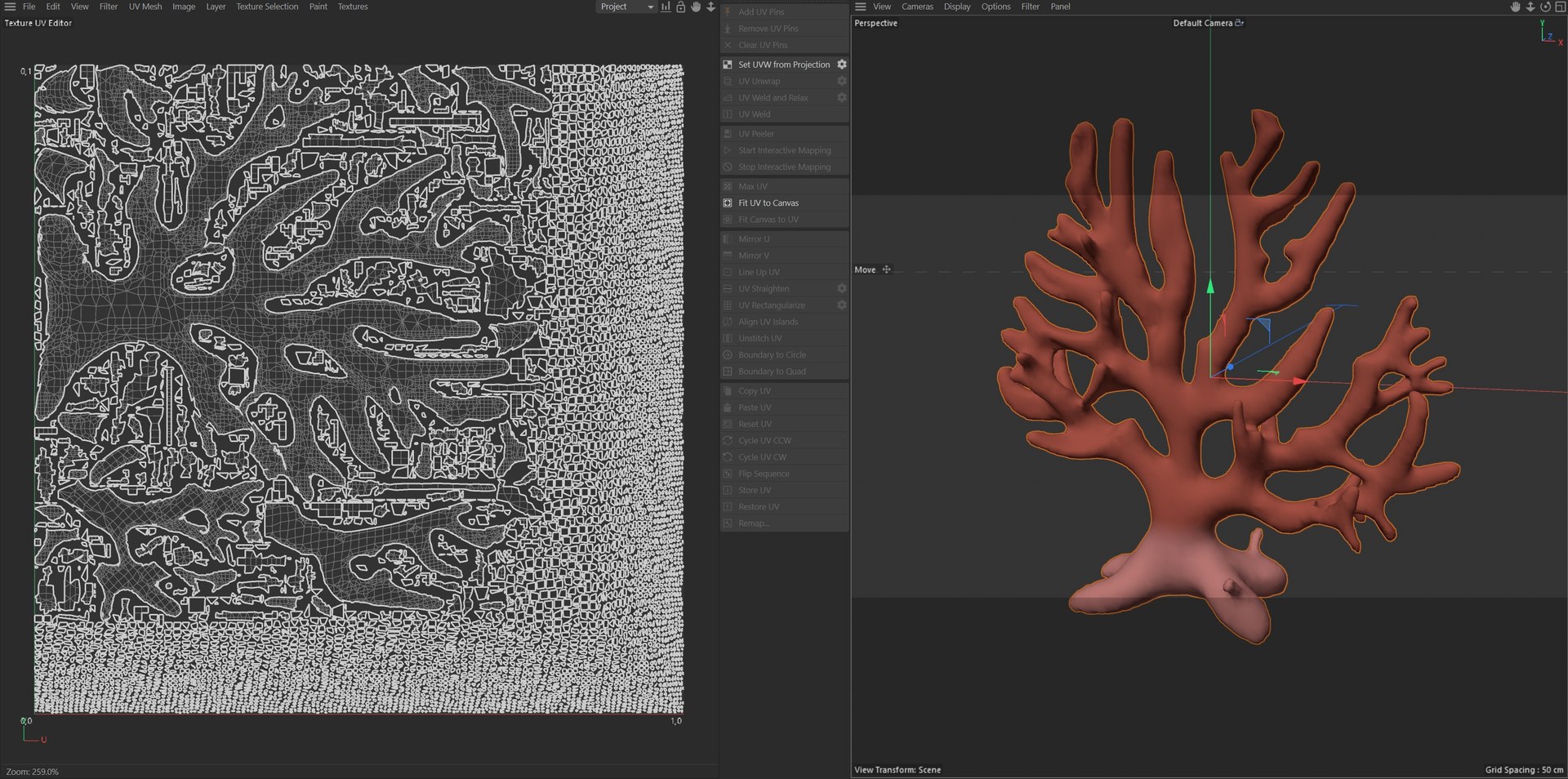
Task: Open the Project dropdown
Action: point(626,7)
